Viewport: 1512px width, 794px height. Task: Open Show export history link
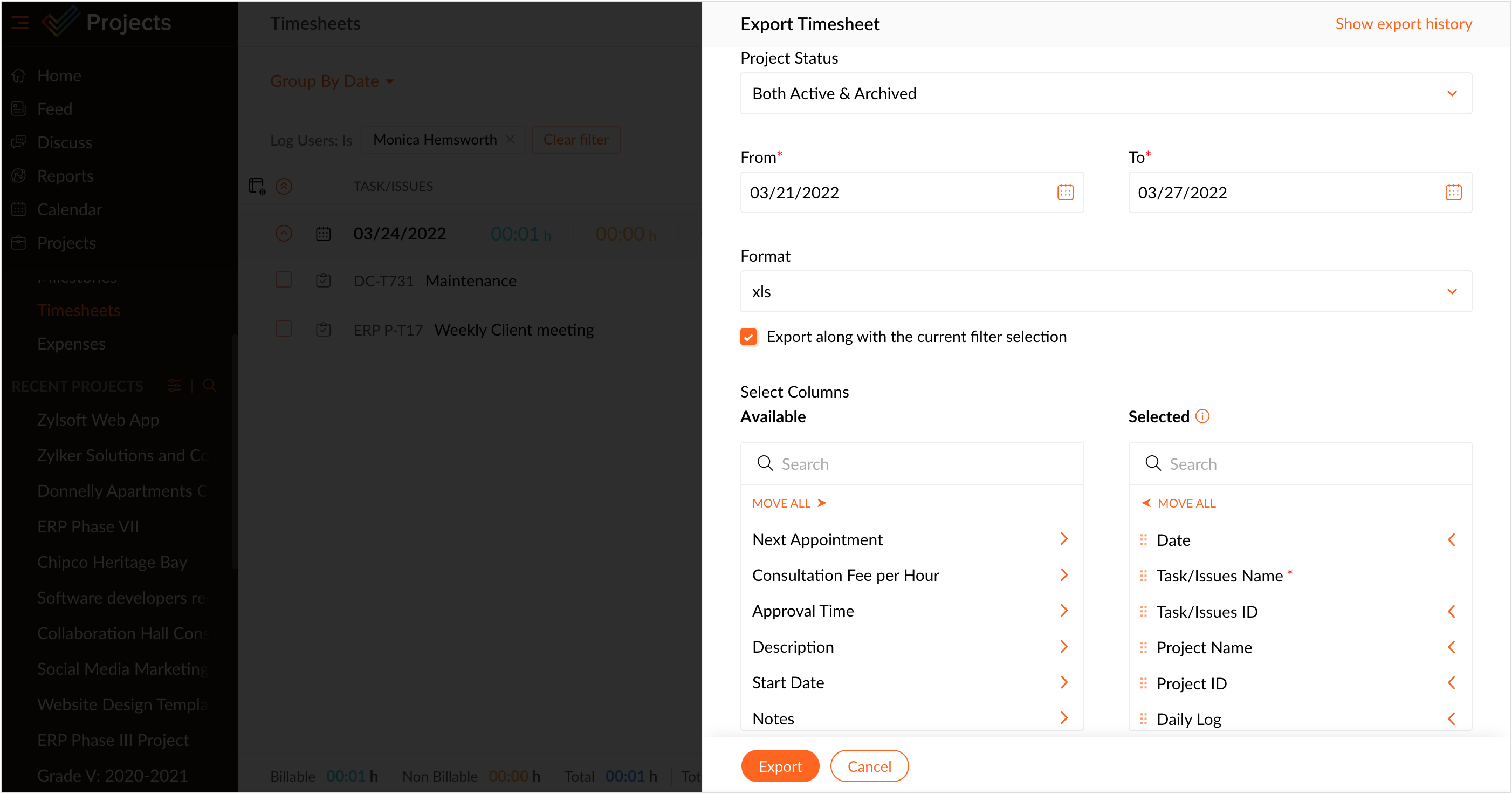click(1403, 24)
